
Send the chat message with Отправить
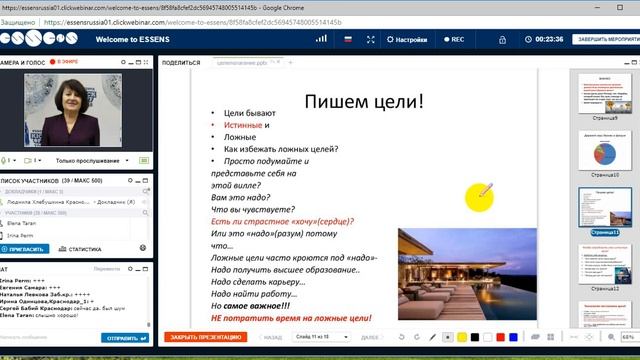tap(125, 338)
